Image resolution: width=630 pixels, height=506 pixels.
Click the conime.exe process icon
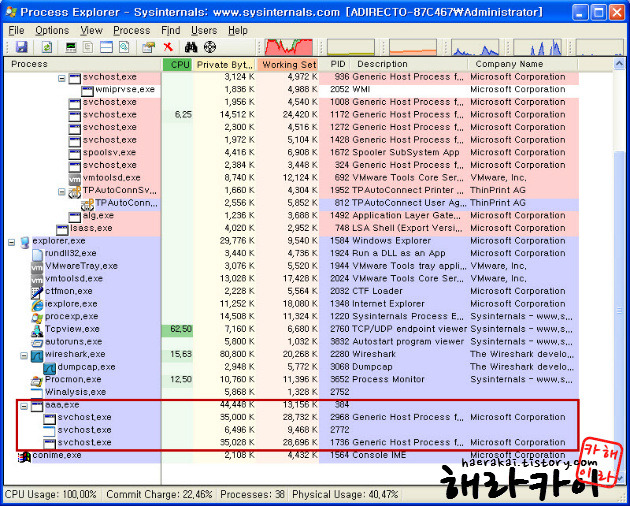click(25, 457)
